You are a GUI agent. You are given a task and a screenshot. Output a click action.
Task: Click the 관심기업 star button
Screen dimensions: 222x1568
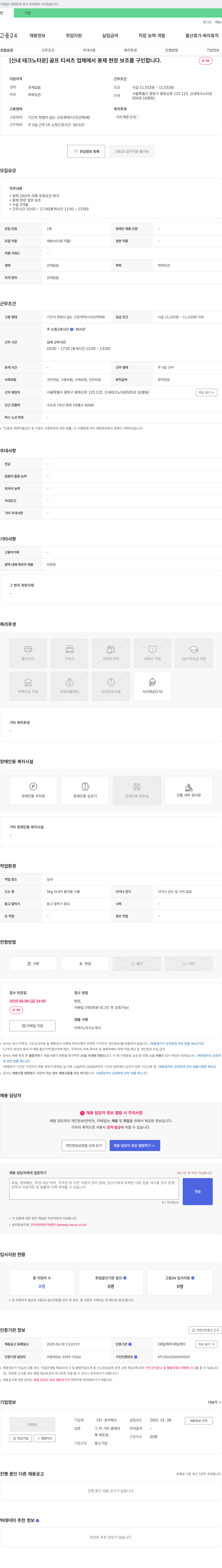coord(21,1438)
